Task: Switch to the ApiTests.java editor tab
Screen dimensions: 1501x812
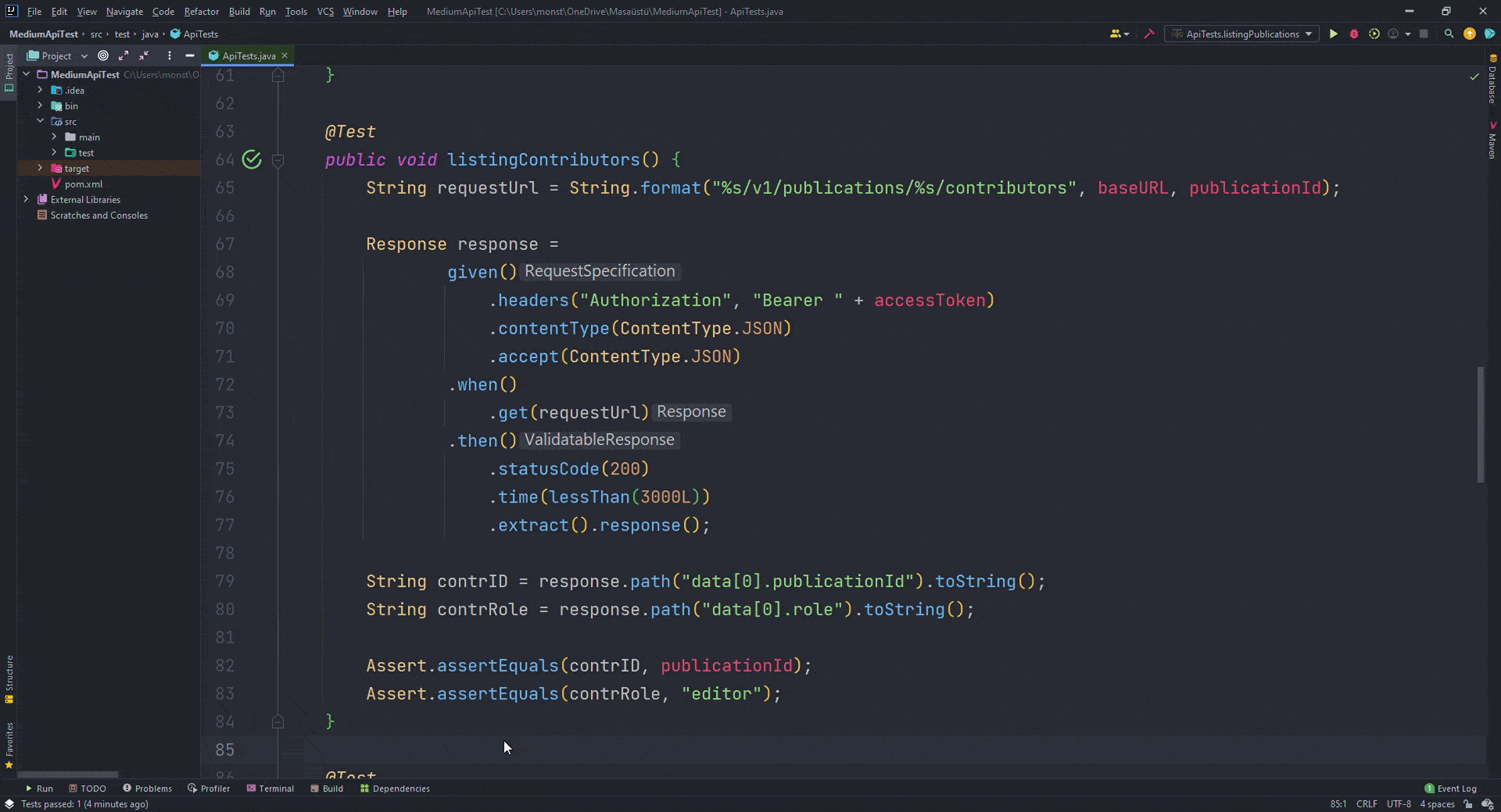Action: pos(248,55)
